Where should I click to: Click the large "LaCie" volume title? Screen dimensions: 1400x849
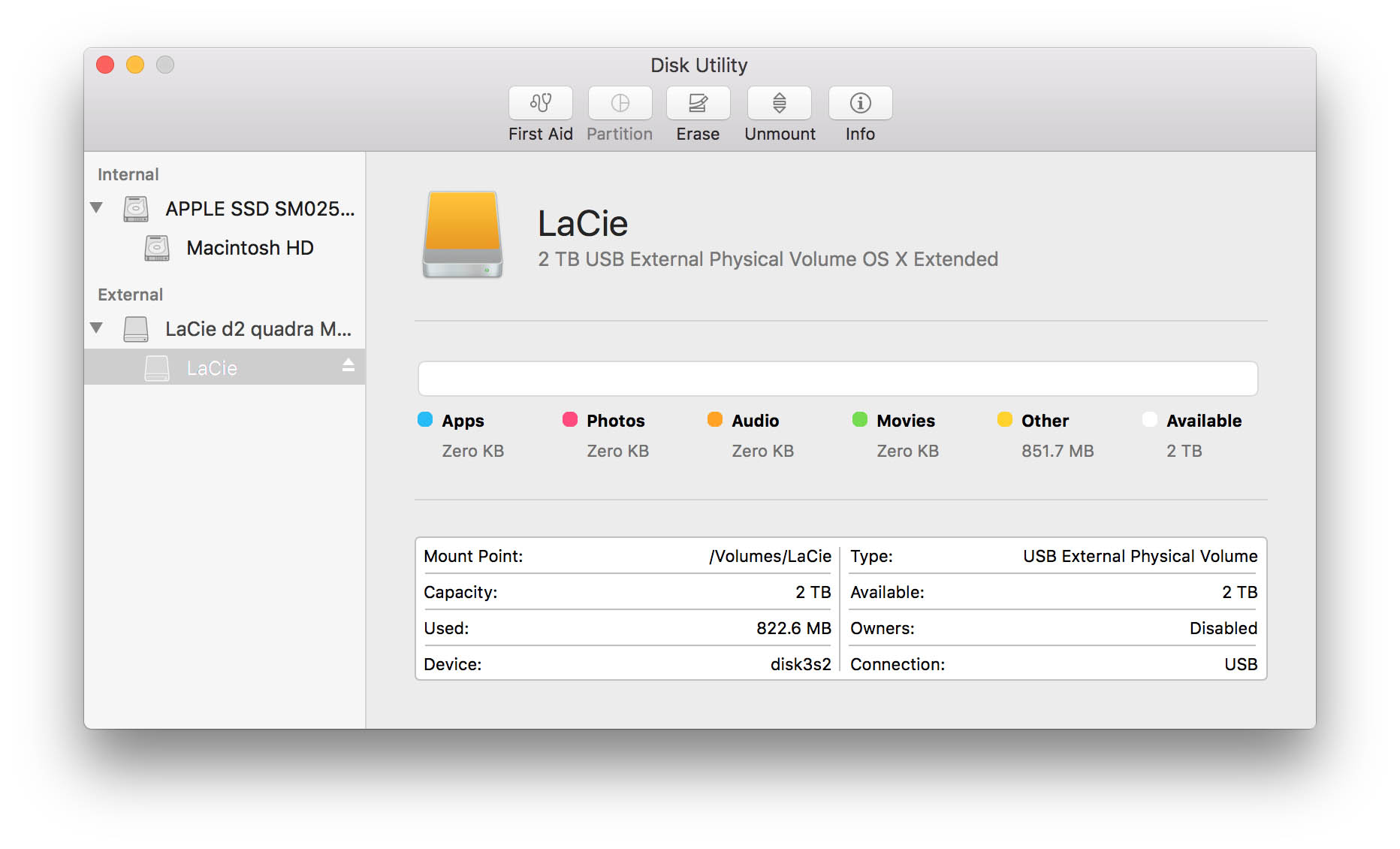(x=583, y=224)
